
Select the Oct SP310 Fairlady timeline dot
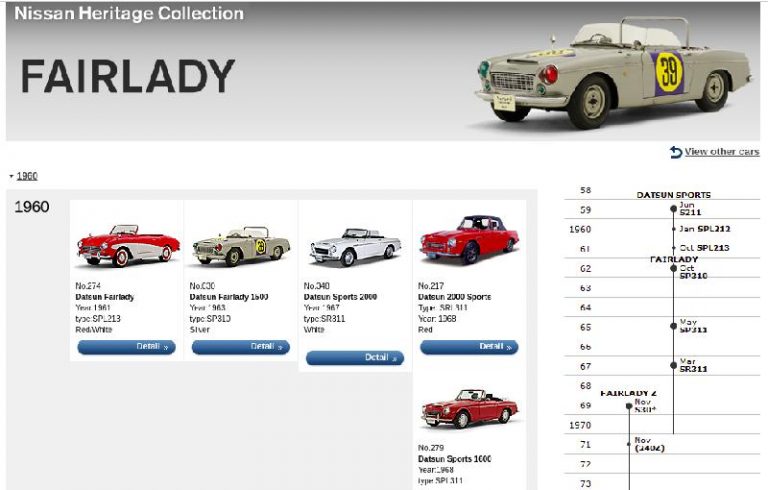pos(674,268)
